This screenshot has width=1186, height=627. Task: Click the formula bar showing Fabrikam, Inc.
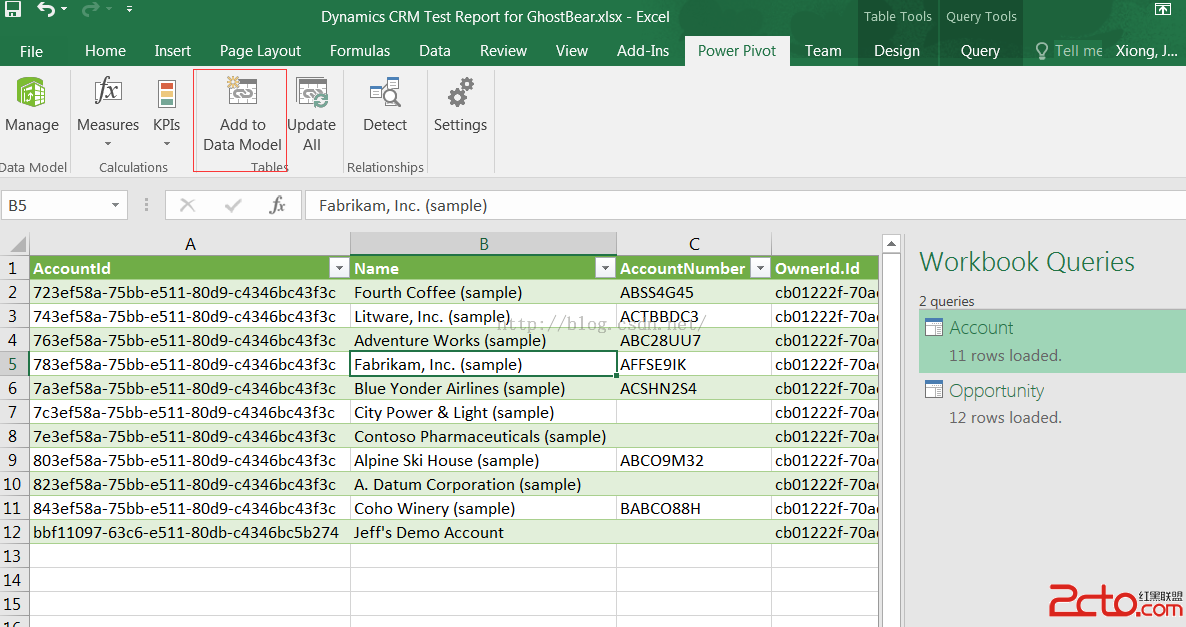pyautogui.click(x=745, y=205)
